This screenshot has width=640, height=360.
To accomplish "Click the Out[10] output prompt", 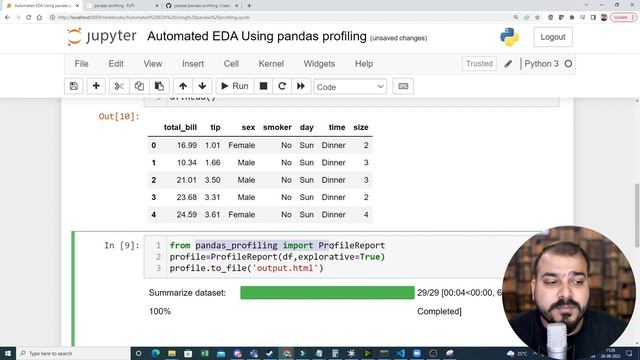I will (x=119, y=117).
